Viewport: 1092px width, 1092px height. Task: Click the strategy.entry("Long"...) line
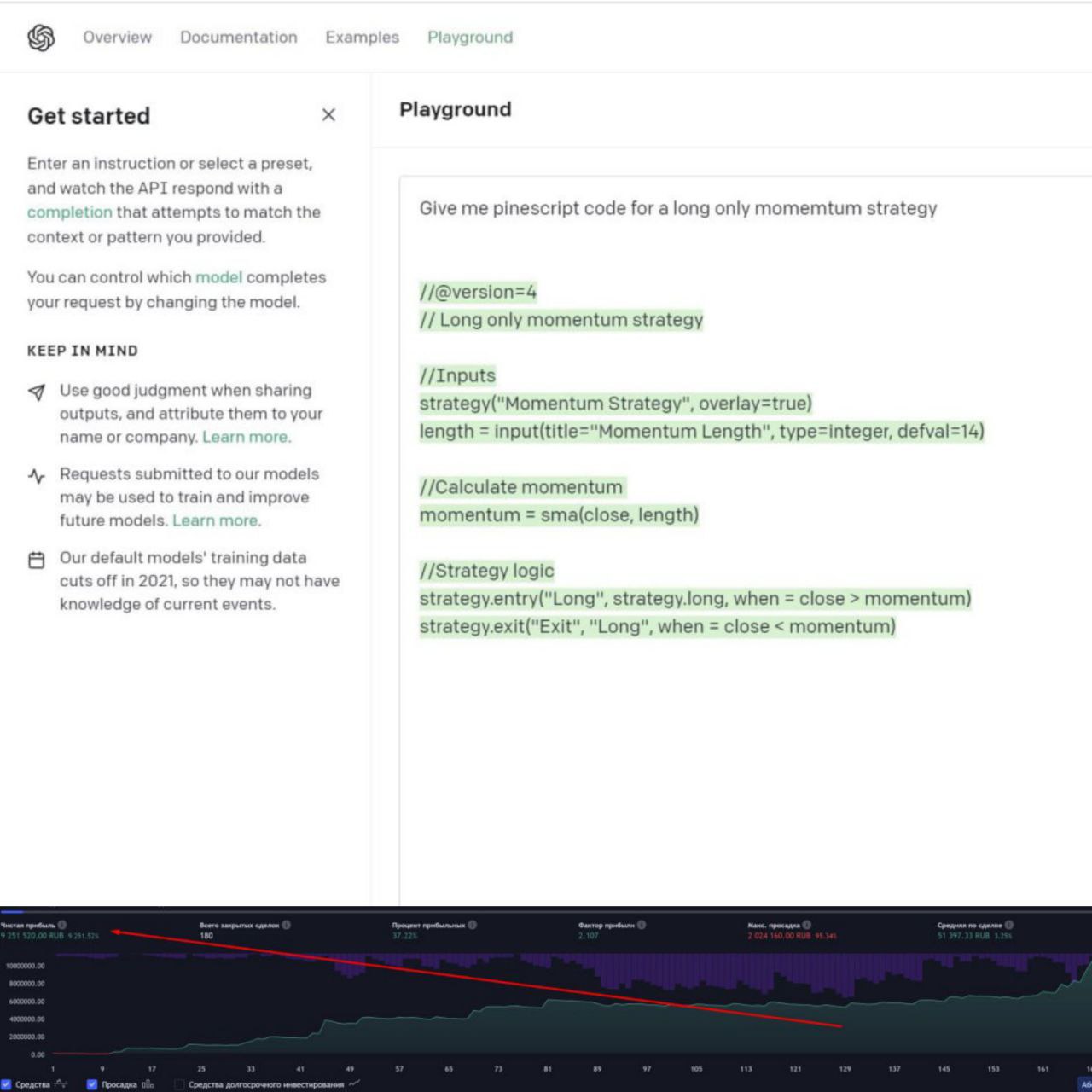point(695,599)
